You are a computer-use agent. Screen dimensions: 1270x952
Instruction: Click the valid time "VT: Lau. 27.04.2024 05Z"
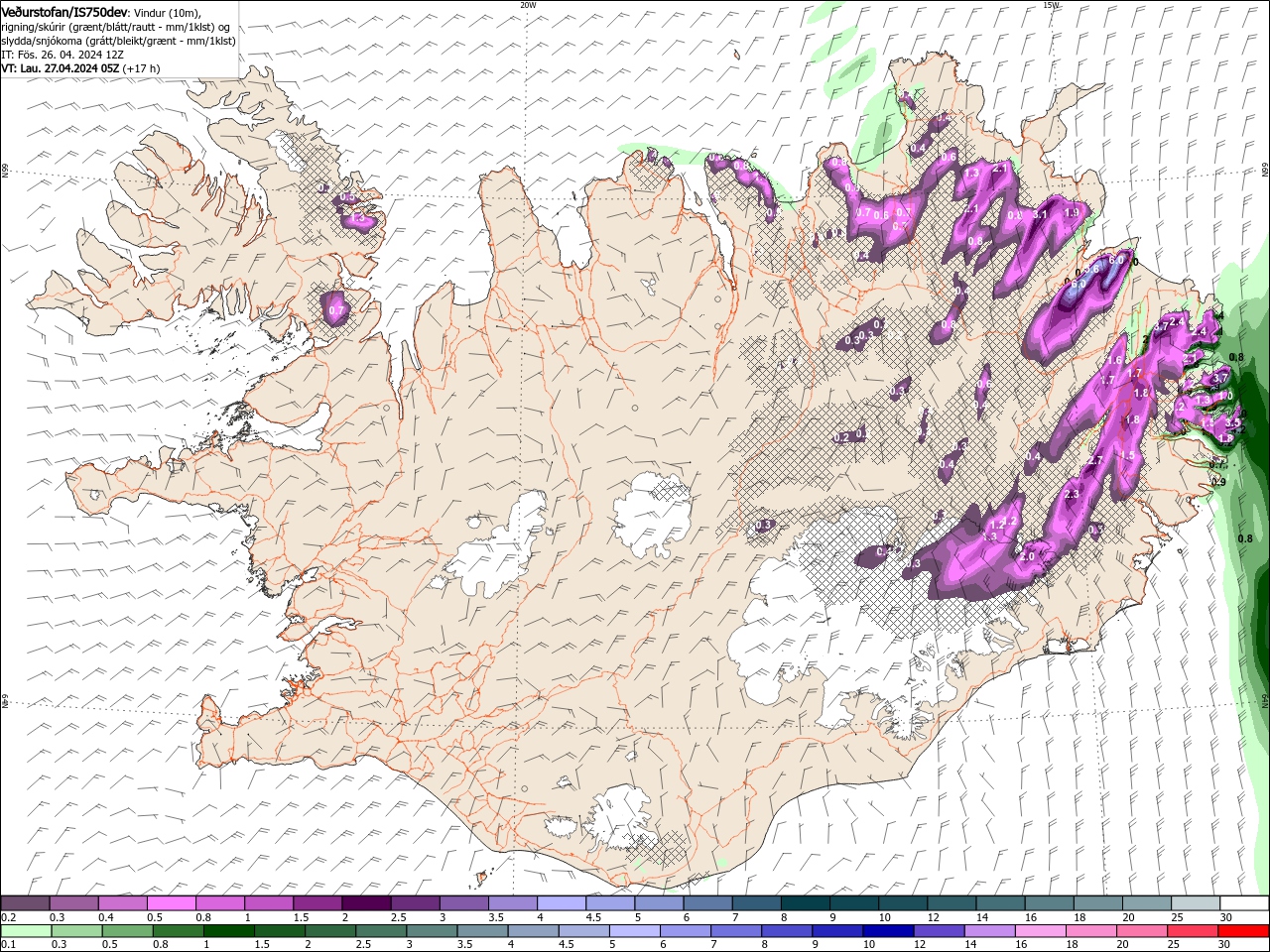pos(61,68)
